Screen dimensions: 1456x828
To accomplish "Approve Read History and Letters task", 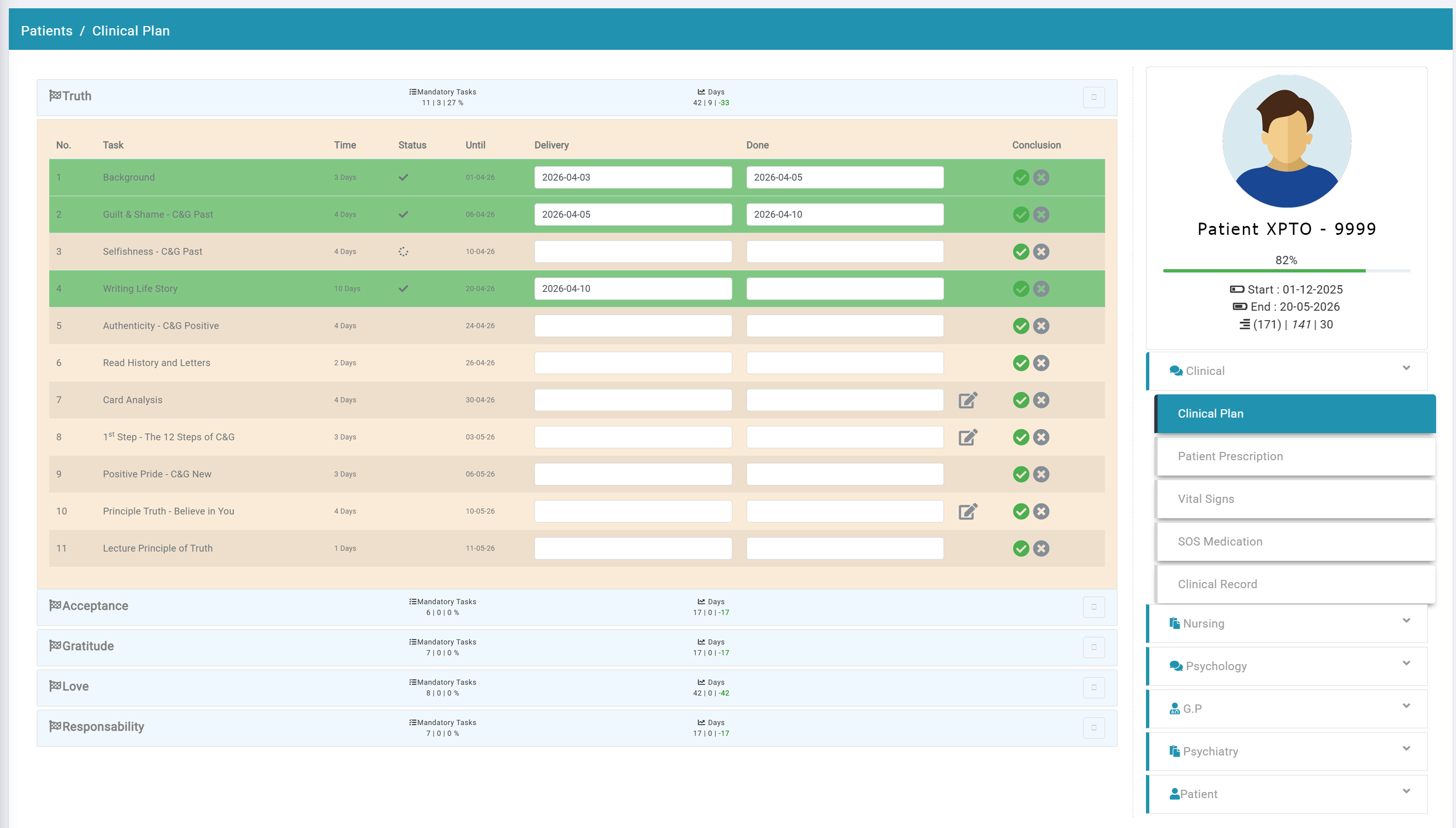I will click(x=1021, y=363).
